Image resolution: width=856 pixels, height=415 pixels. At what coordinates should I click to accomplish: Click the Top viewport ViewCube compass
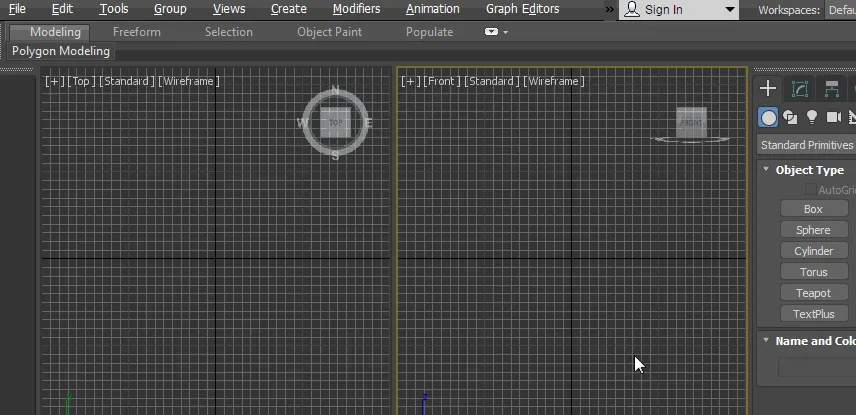point(335,124)
